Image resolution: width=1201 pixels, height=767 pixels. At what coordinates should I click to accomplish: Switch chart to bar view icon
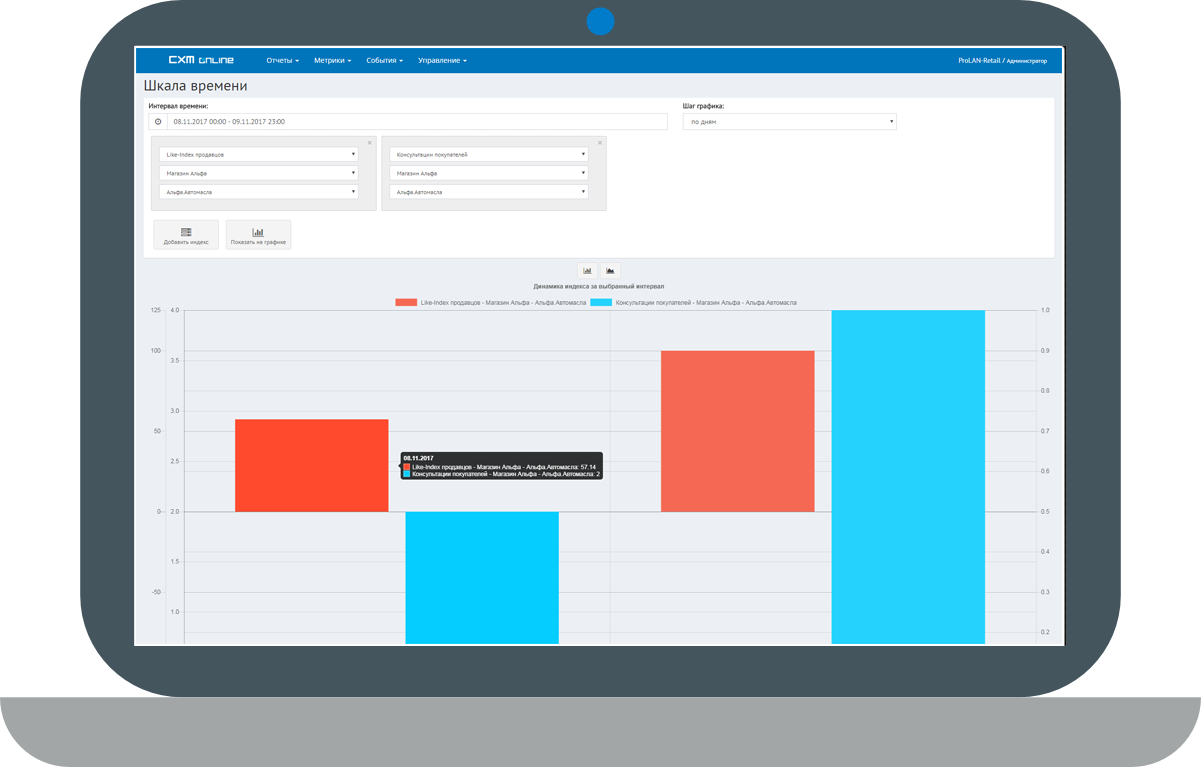click(x=588, y=270)
